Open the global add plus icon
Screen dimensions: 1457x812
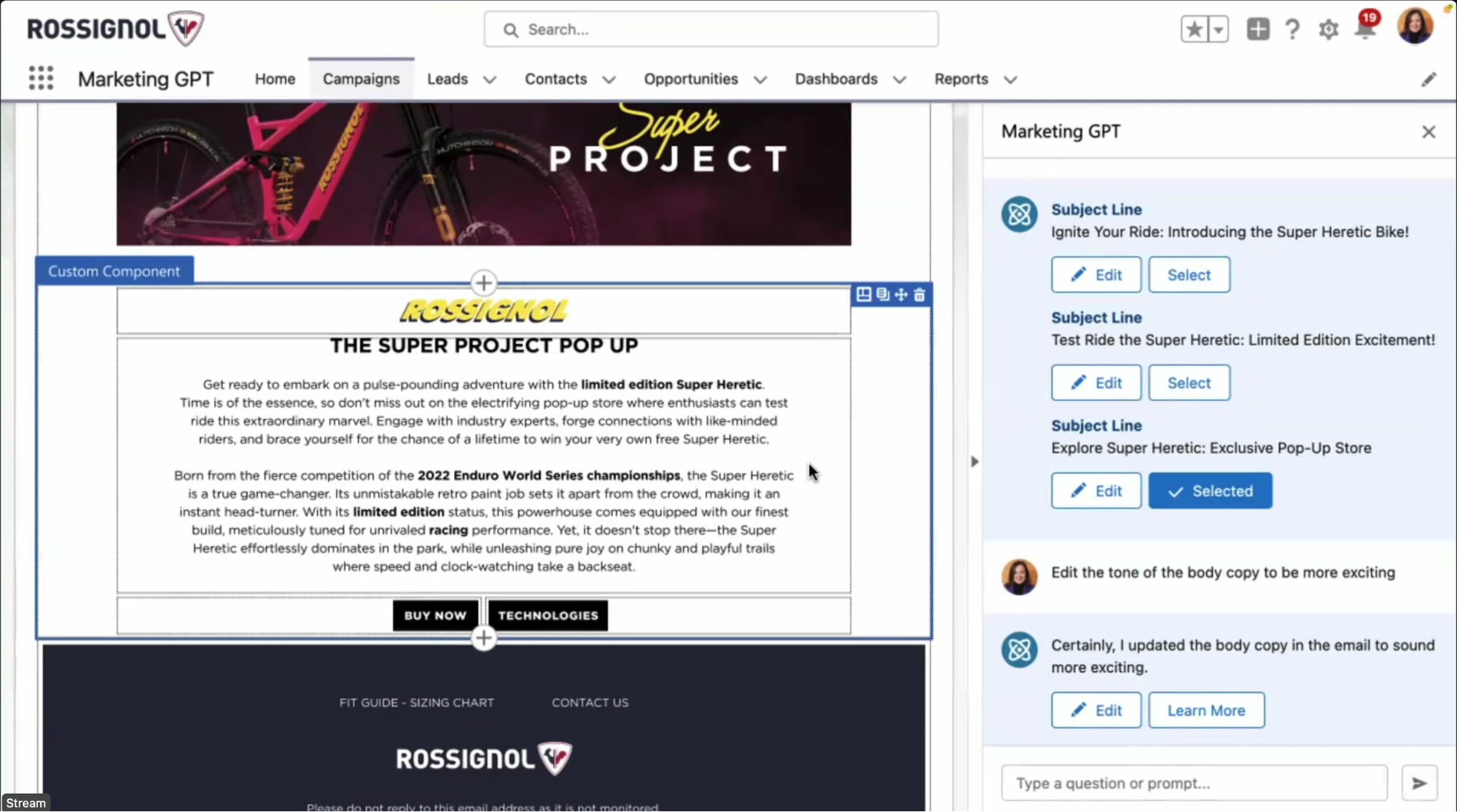coord(1257,29)
